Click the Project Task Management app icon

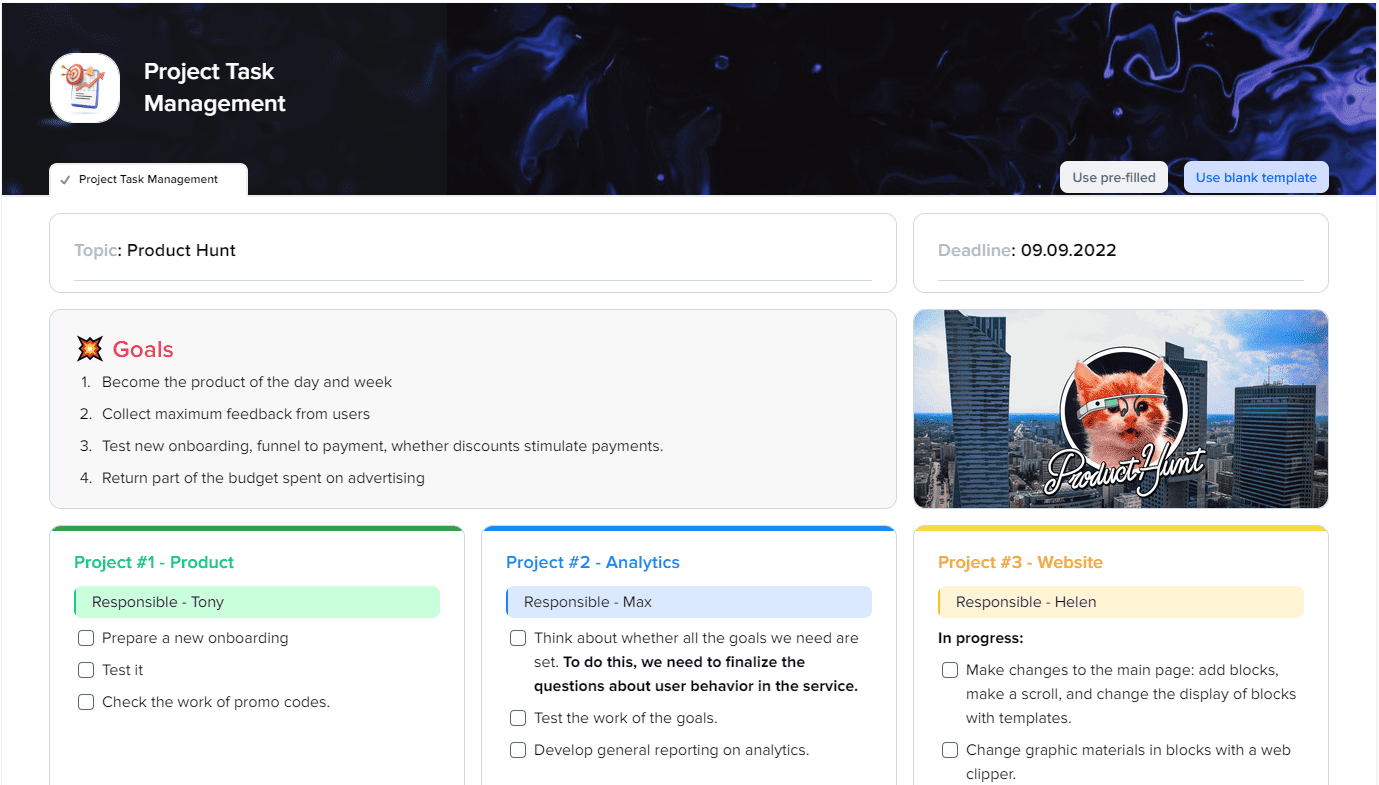tap(85, 88)
